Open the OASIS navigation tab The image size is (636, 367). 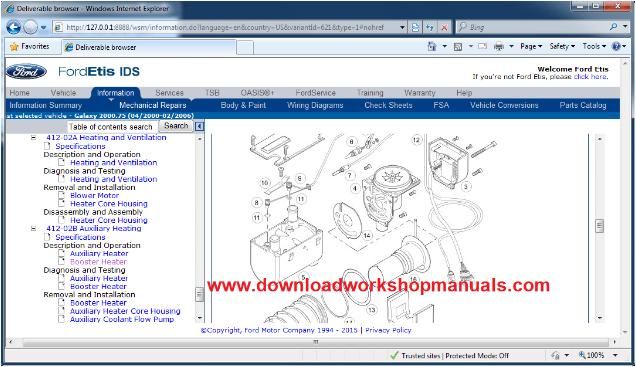pos(257,93)
